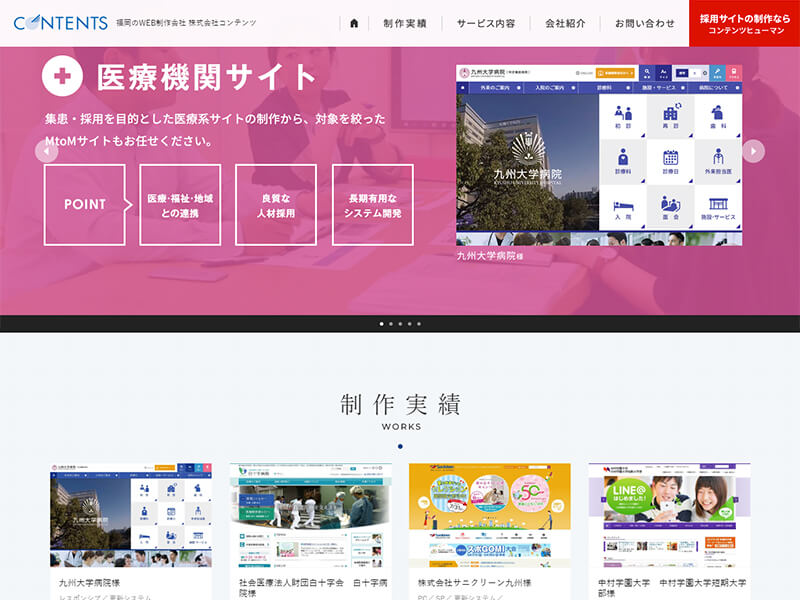This screenshot has width=800, height=600.
Task: Open the 九州大学病院様 works card thumbnail
Action: point(131,515)
